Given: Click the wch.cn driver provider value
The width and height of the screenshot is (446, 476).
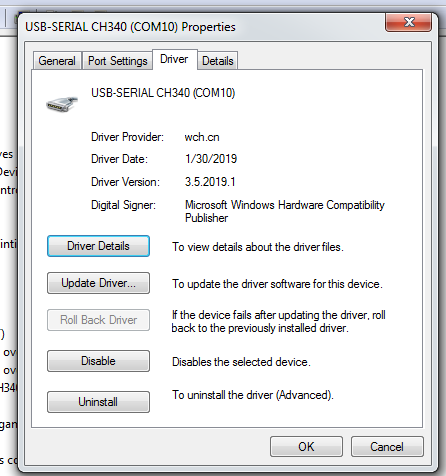Looking at the screenshot, I should coord(202,137).
